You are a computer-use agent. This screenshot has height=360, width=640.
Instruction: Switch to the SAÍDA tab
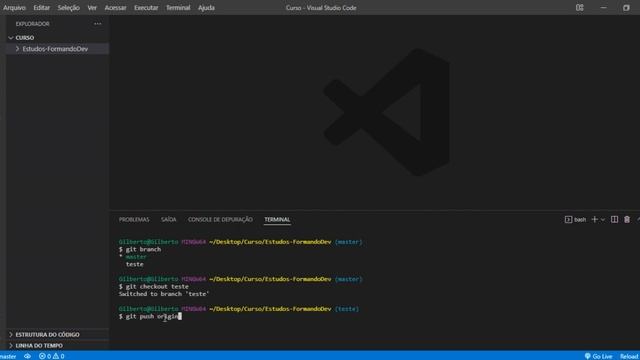pos(169,220)
